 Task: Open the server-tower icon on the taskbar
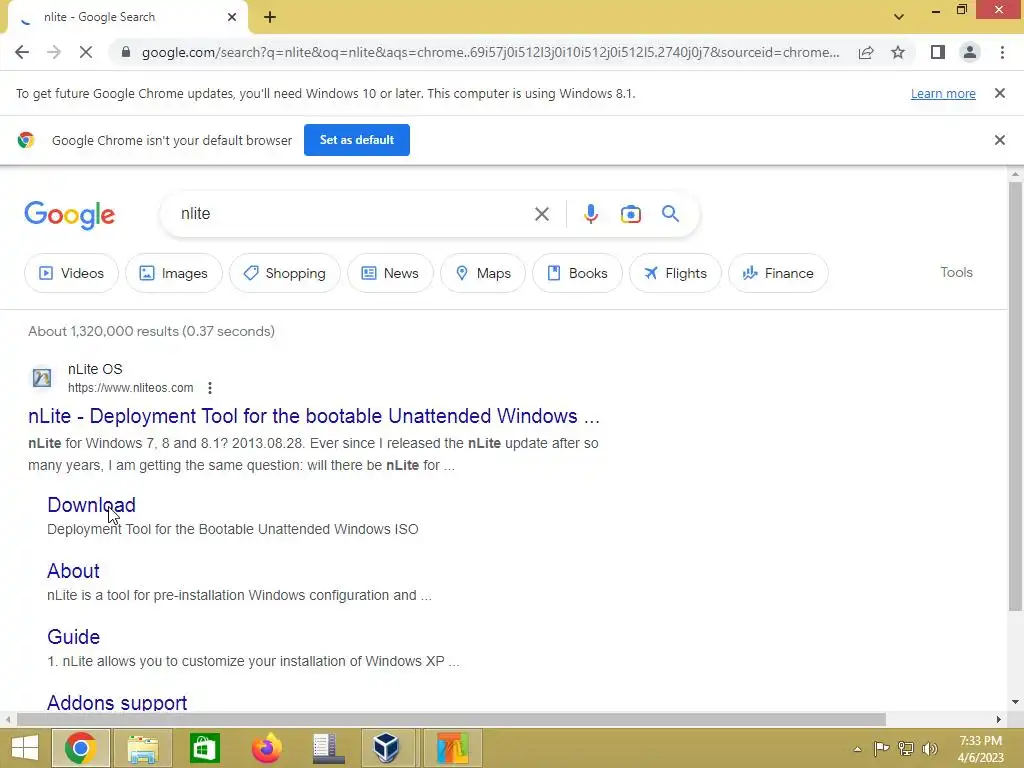pyautogui.click(x=328, y=748)
